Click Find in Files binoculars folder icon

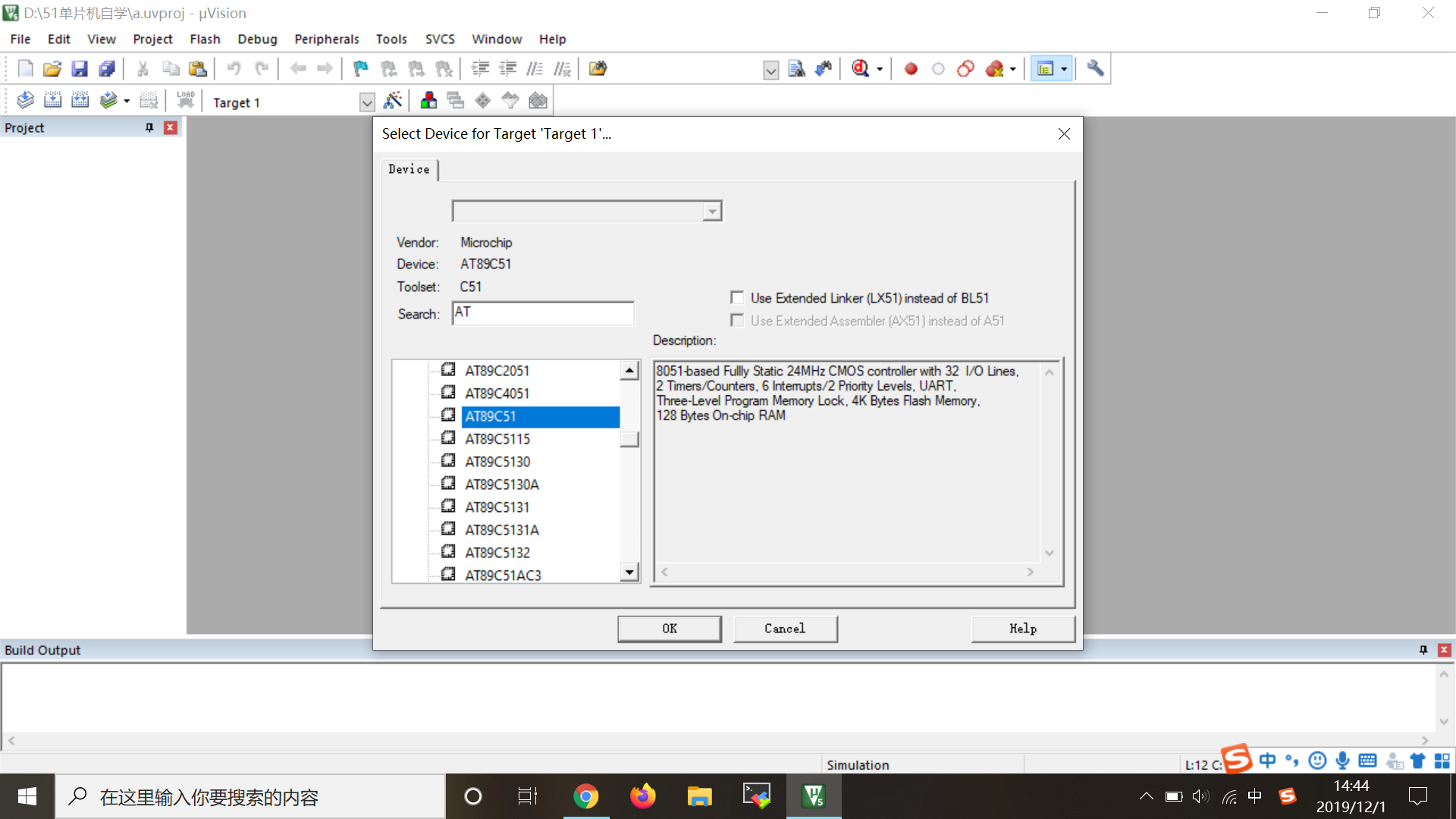point(598,69)
